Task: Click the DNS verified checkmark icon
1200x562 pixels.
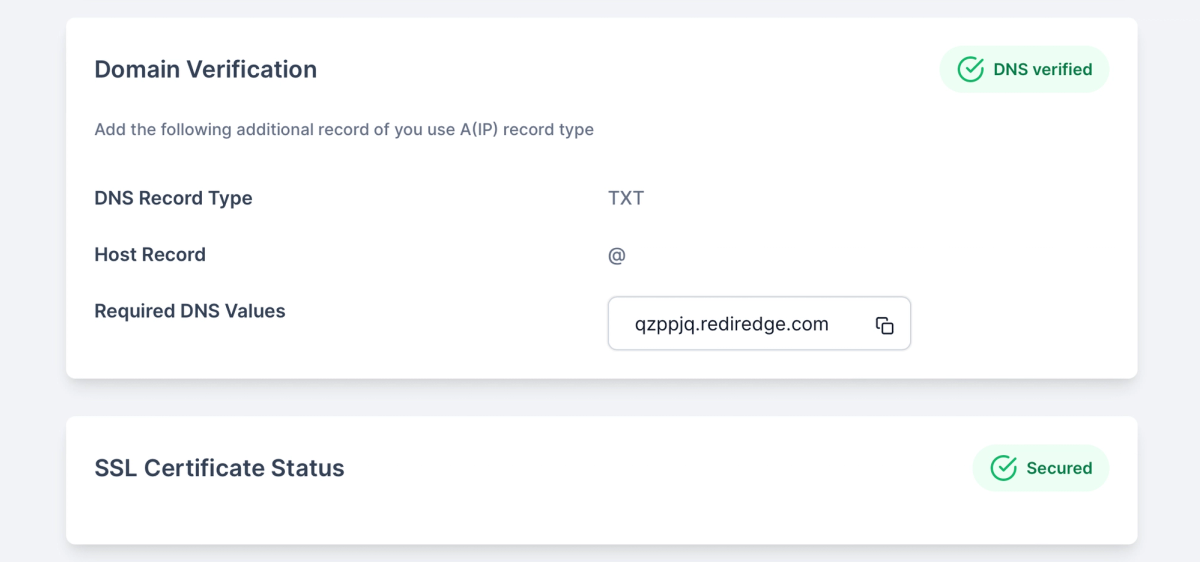Action: 970,69
